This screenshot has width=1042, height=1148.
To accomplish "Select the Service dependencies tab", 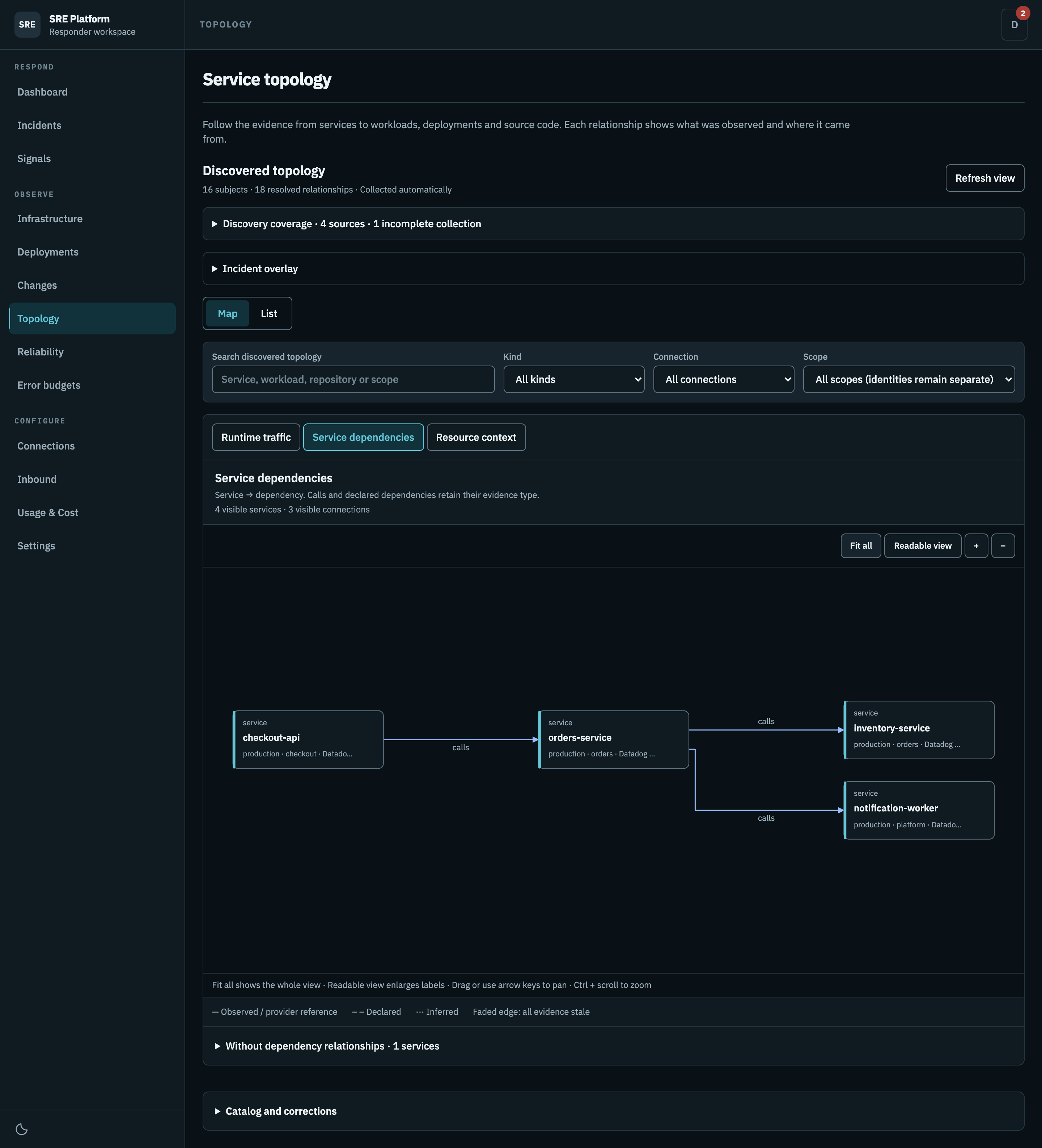I will coord(363,437).
